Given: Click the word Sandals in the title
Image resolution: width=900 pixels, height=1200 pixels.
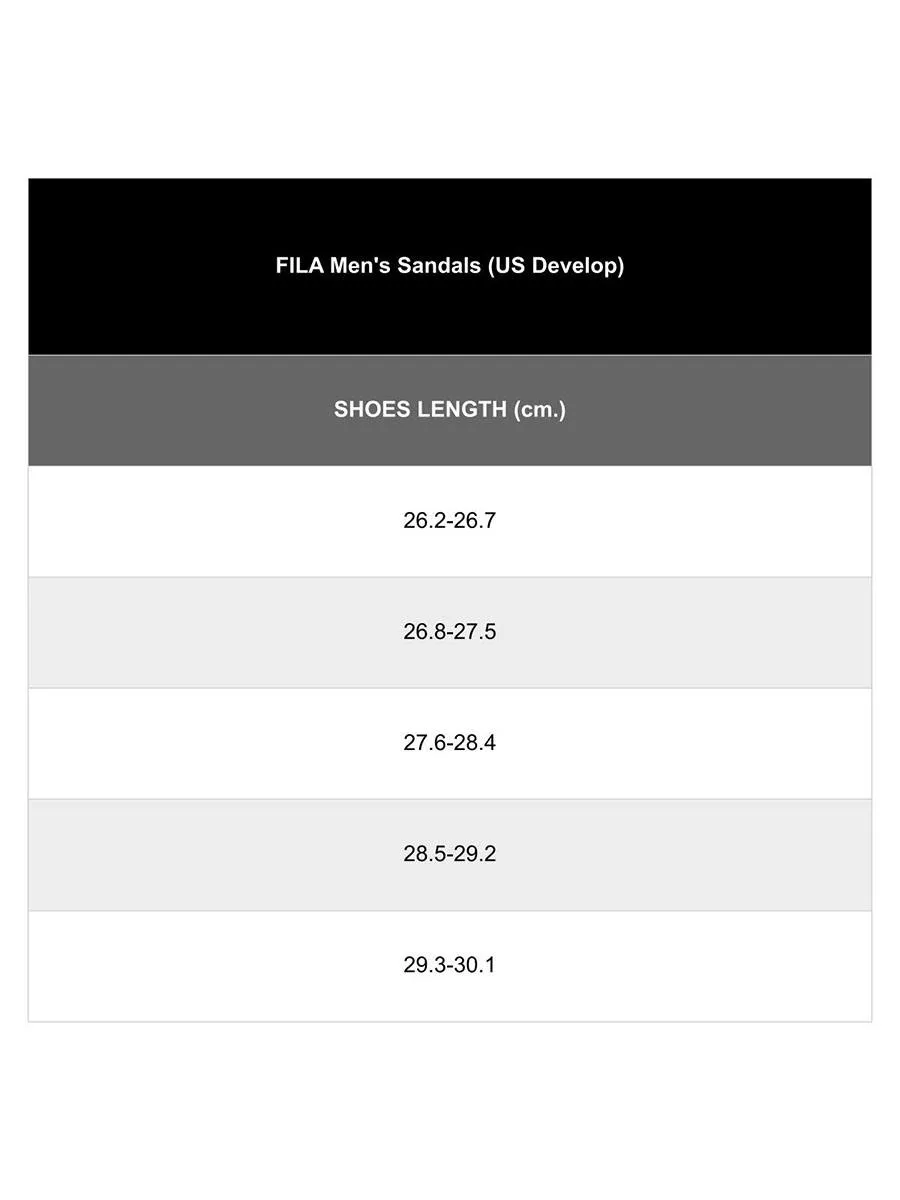Looking at the screenshot, I should (x=441, y=266).
